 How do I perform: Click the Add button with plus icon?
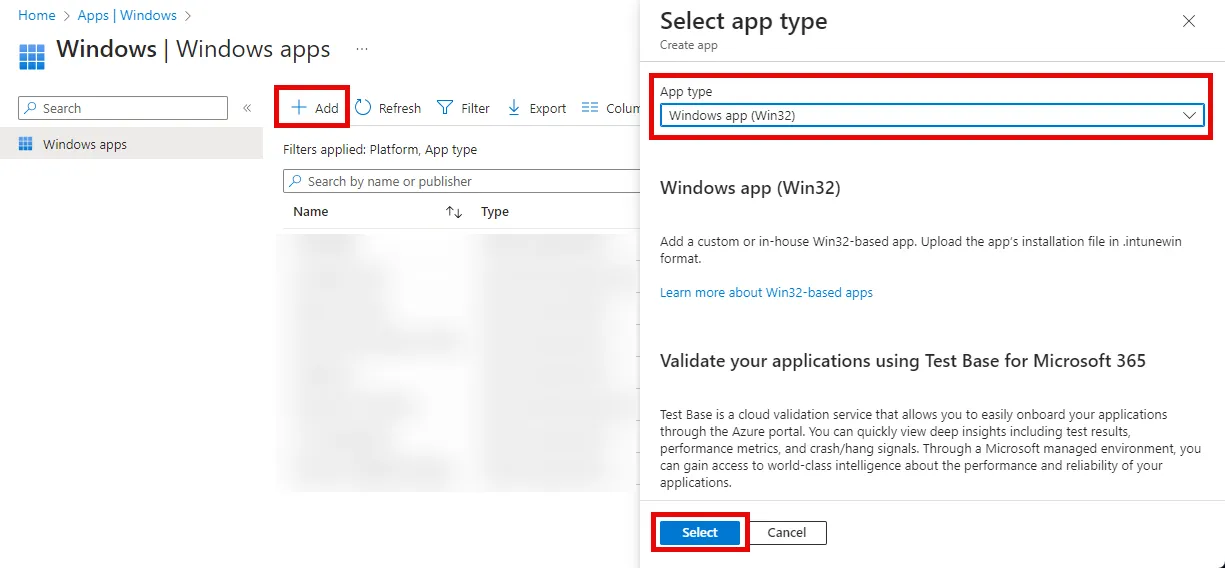tap(314, 108)
